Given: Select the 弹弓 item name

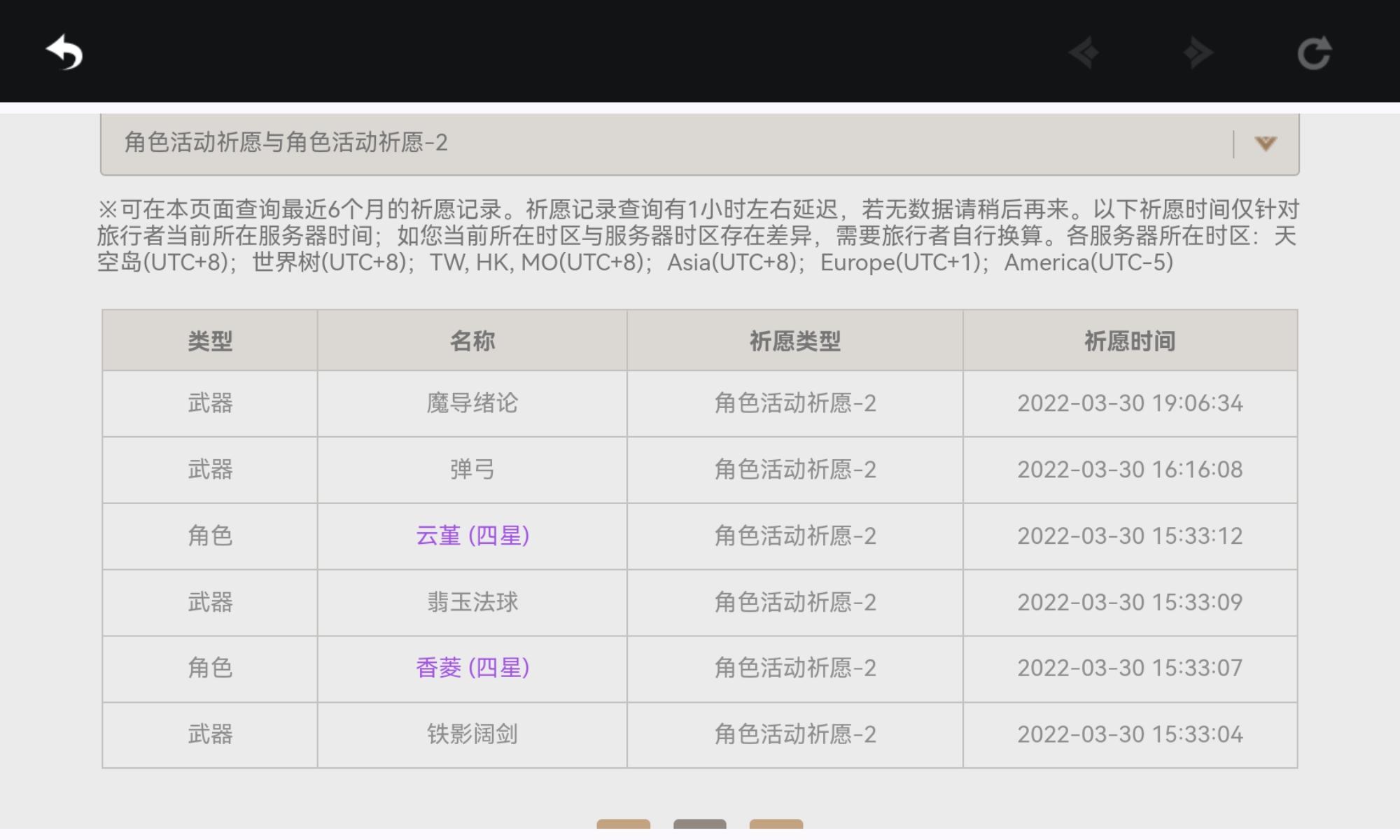Looking at the screenshot, I should click(x=472, y=469).
